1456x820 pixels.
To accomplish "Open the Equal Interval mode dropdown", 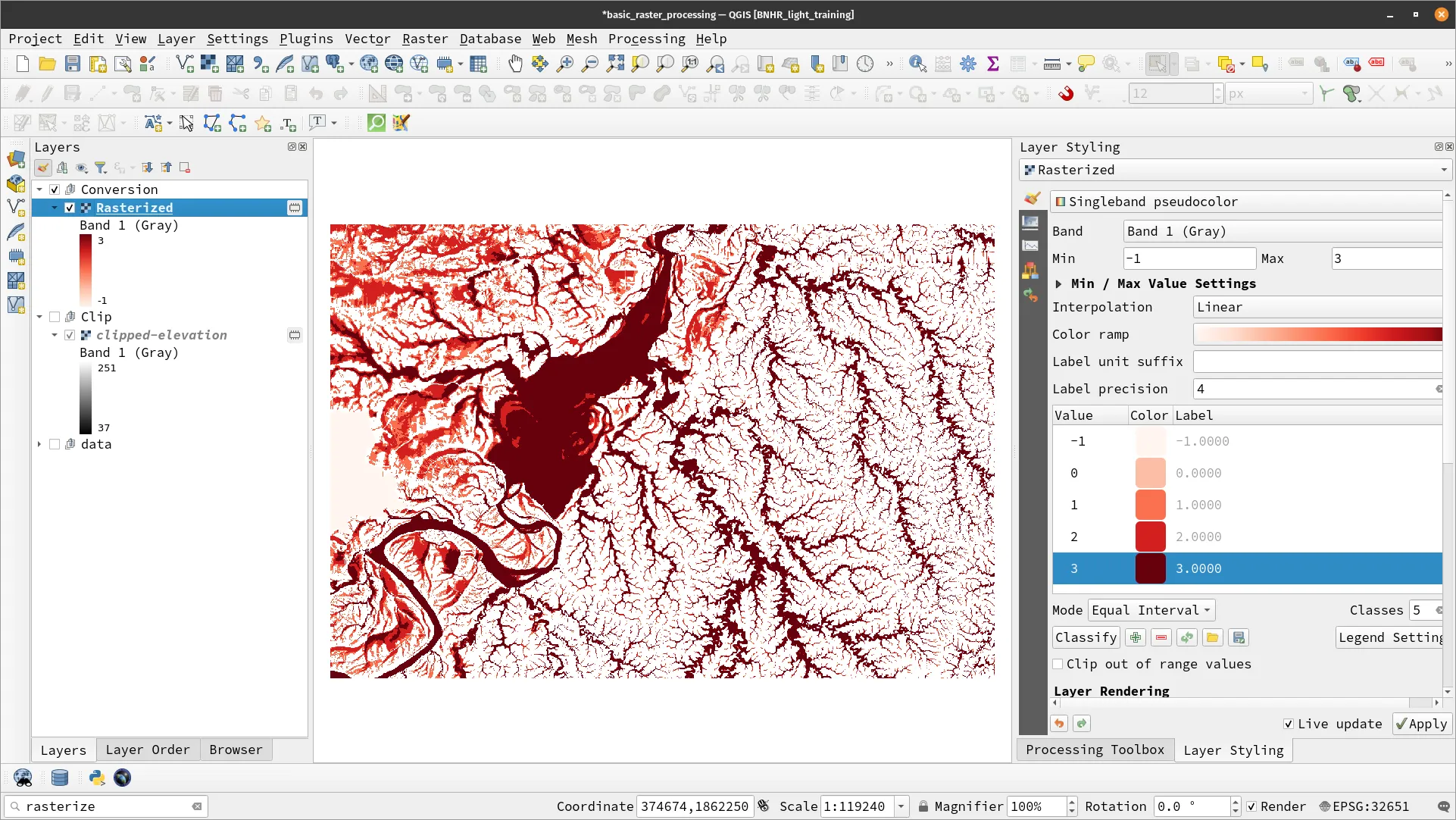I will (x=1151, y=610).
